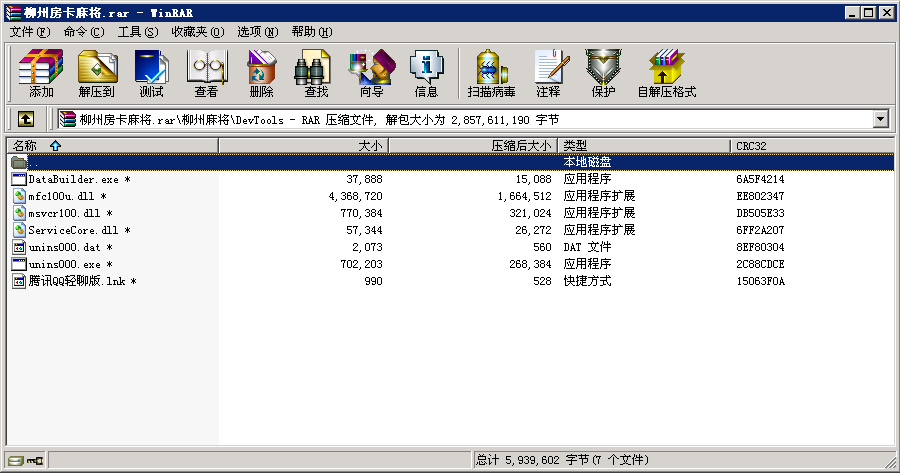This screenshot has height=473, width=900.
Task: Click the Extract To (解压到) icon
Action: click(96, 74)
